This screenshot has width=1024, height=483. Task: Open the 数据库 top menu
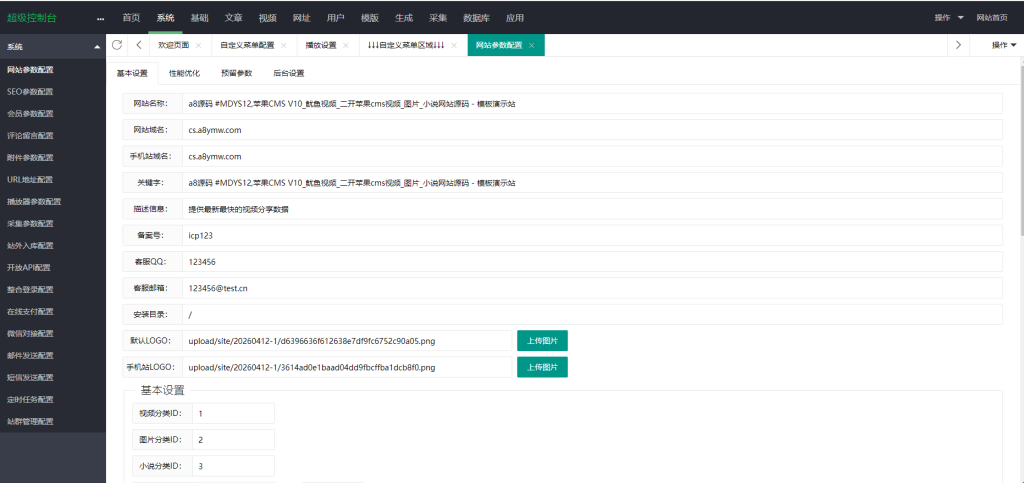(x=476, y=18)
